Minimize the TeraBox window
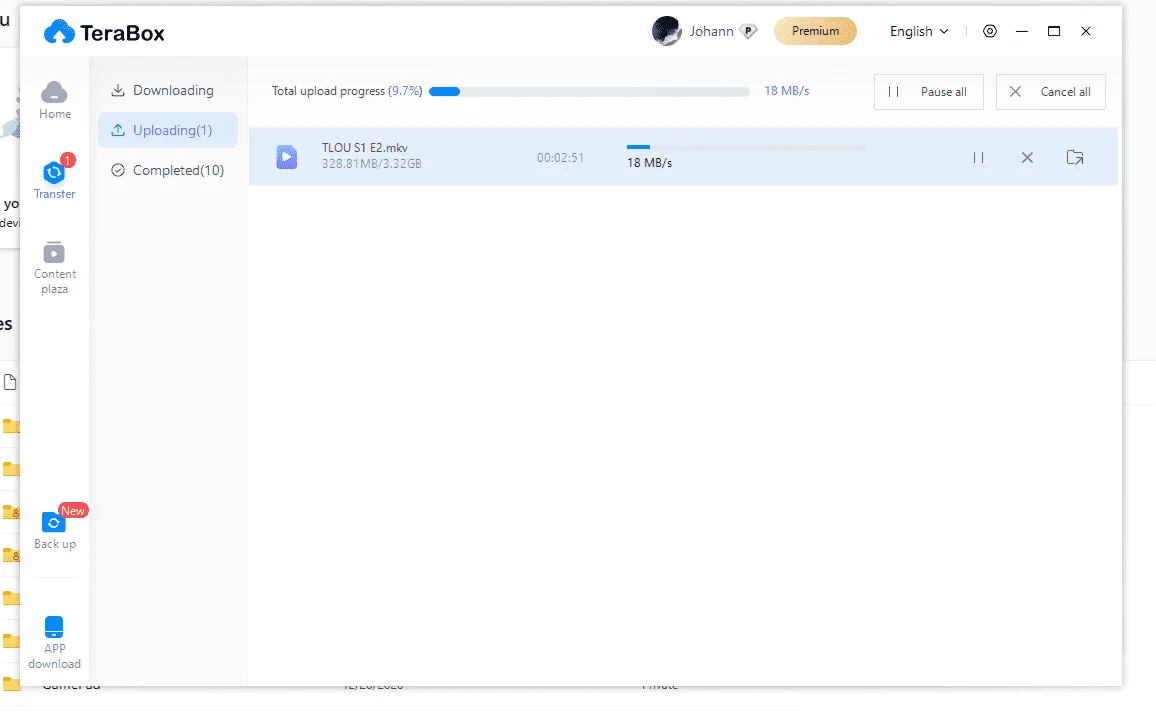This screenshot has width=1156, height=713. click(x=1022, y=31)
